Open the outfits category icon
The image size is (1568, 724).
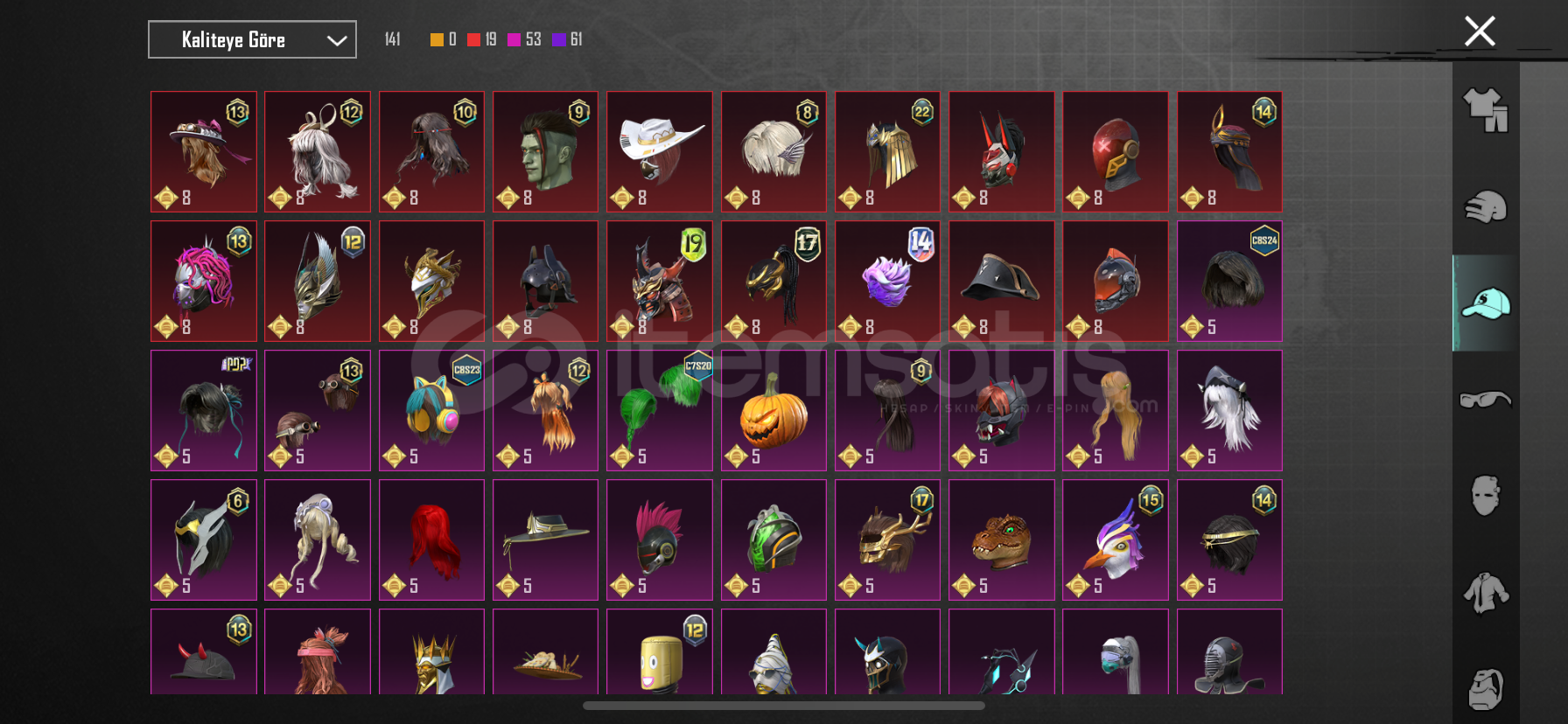(x=1486, y=110)
